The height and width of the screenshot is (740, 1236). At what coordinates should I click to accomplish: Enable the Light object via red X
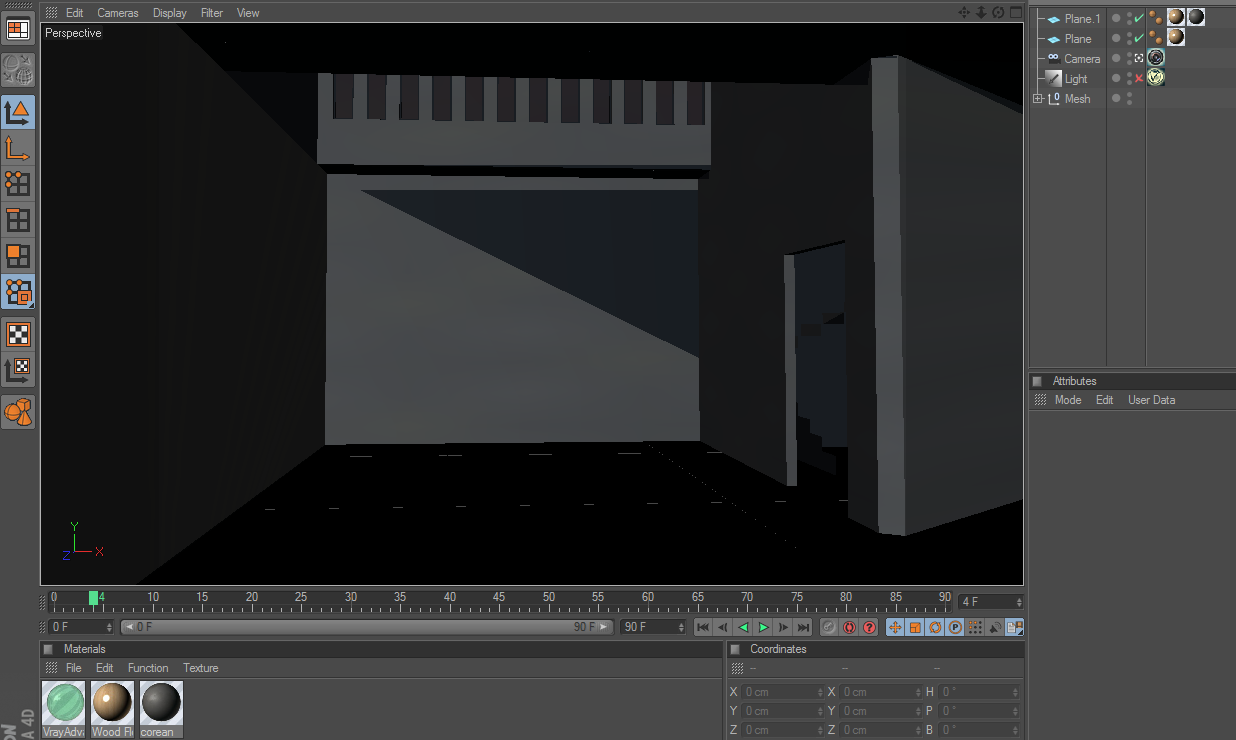1139,78
